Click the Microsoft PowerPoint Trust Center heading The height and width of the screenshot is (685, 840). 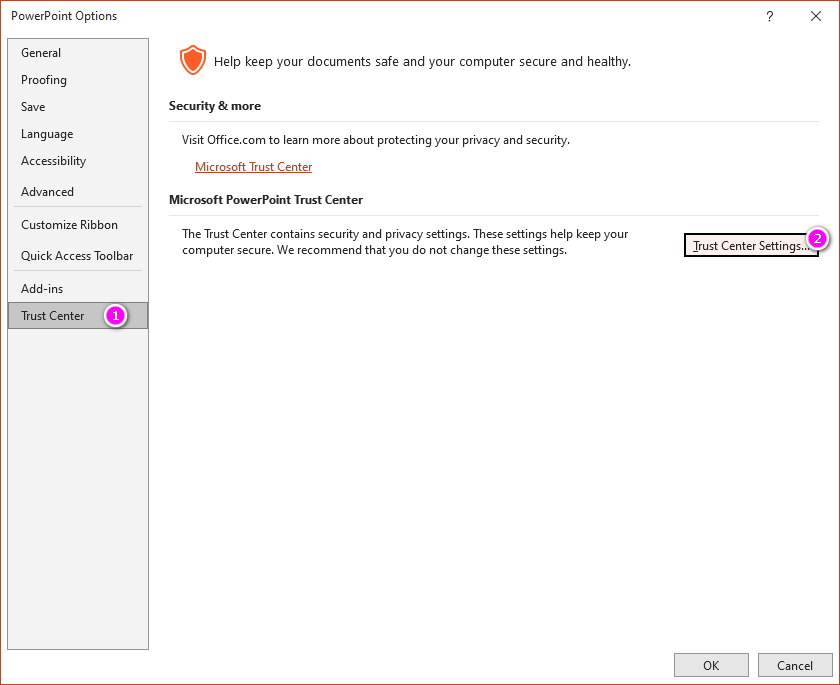pos(266,200)
